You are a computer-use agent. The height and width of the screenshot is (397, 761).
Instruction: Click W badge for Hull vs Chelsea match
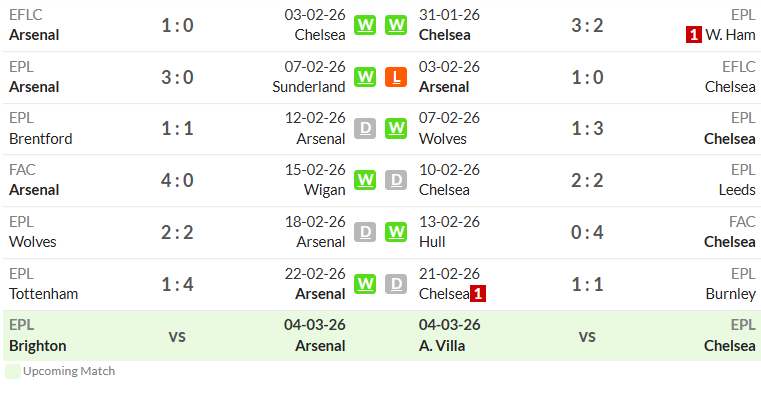coord(396,232)
